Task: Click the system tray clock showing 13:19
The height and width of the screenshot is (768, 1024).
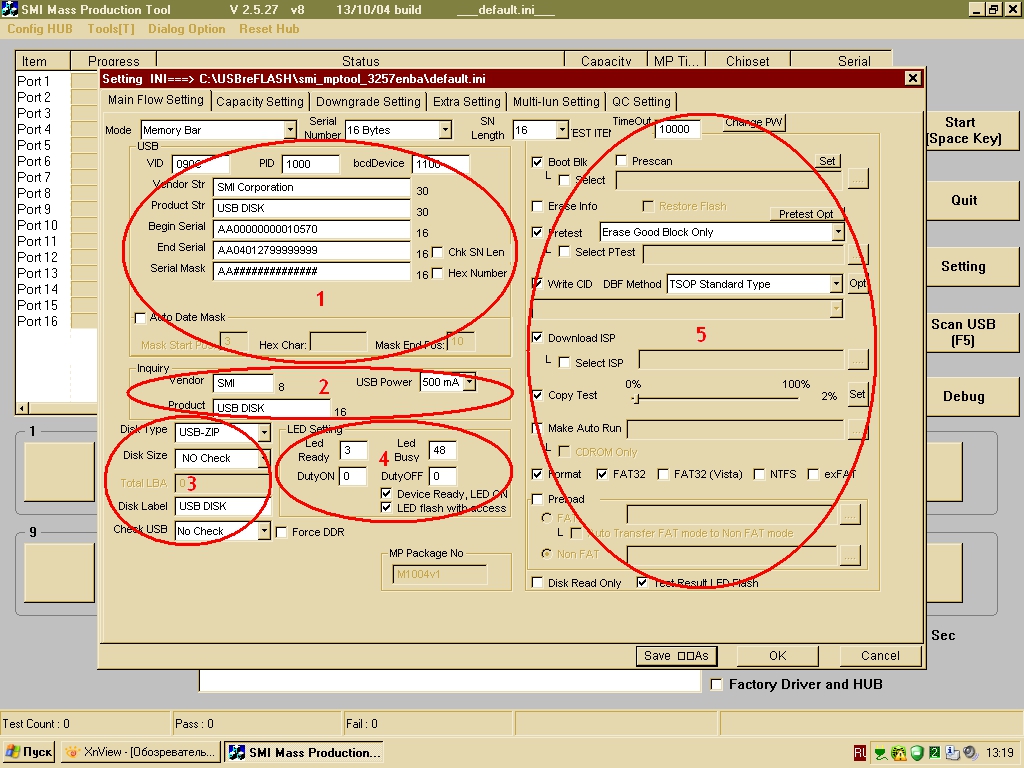Action: click(1000, 753)
